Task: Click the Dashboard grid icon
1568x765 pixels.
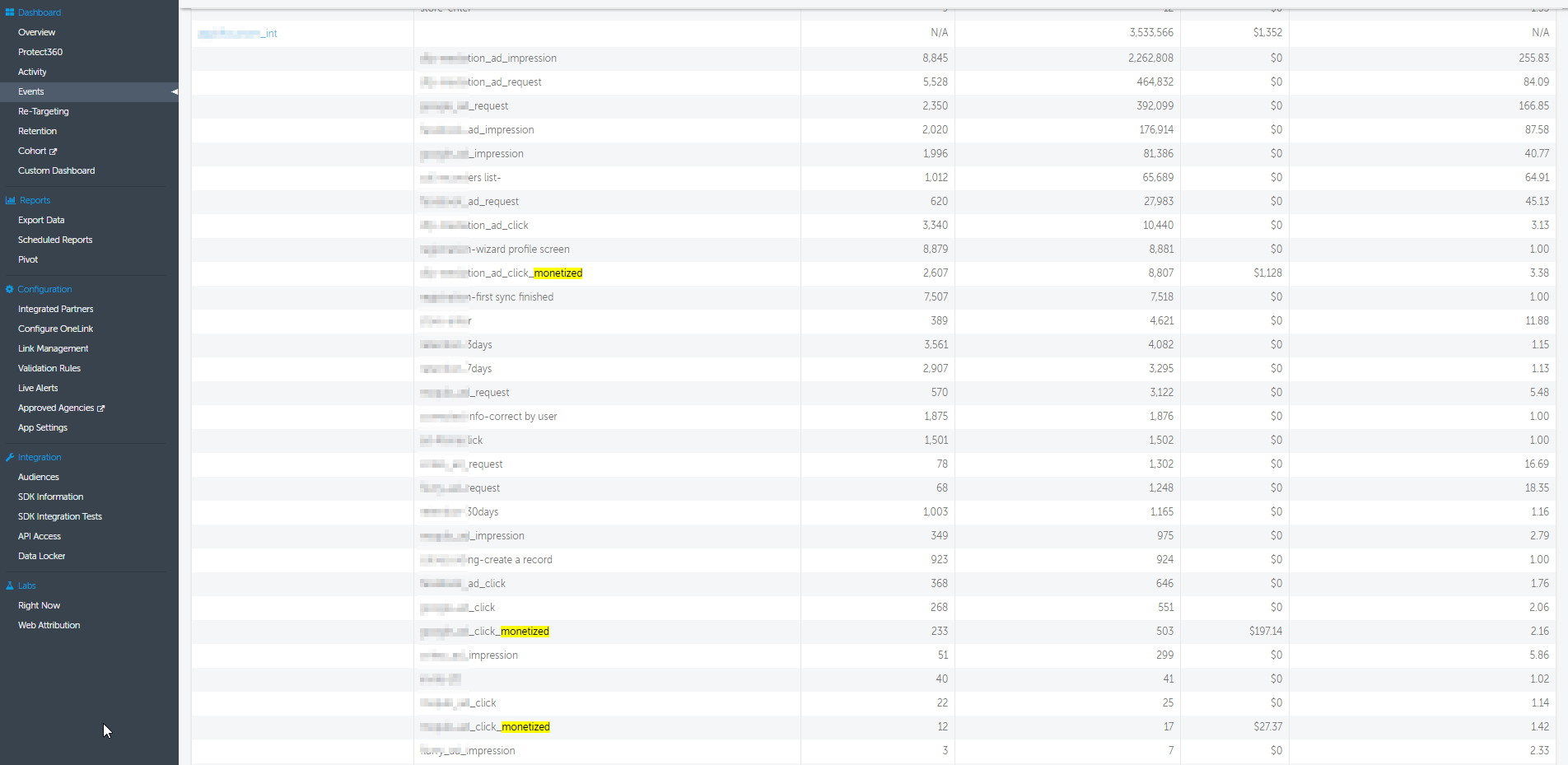Action: point(10,12)
